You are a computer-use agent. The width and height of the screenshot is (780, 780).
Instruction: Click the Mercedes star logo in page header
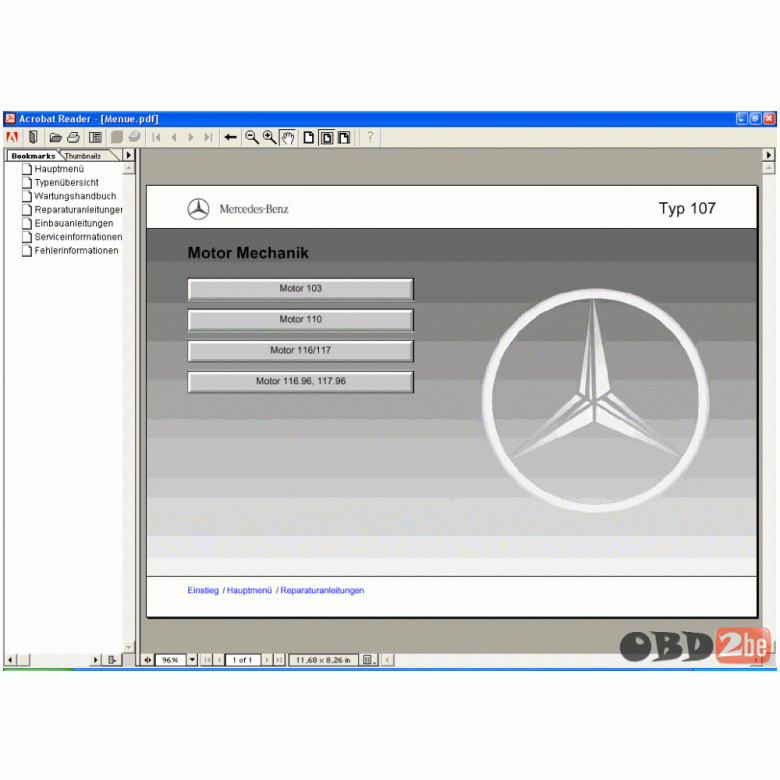[198, 209]
